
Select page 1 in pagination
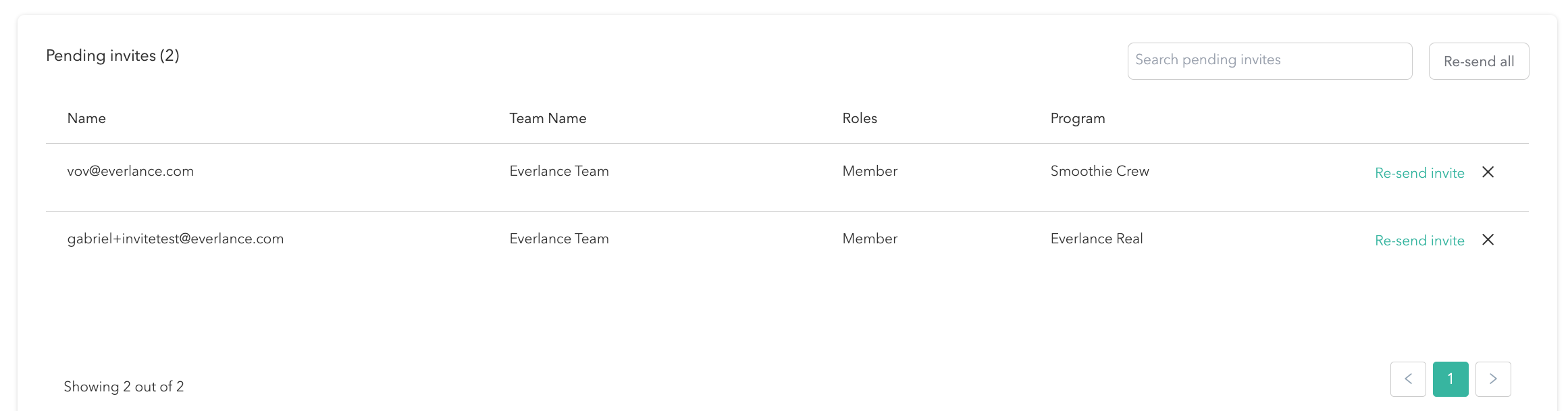1451,379
